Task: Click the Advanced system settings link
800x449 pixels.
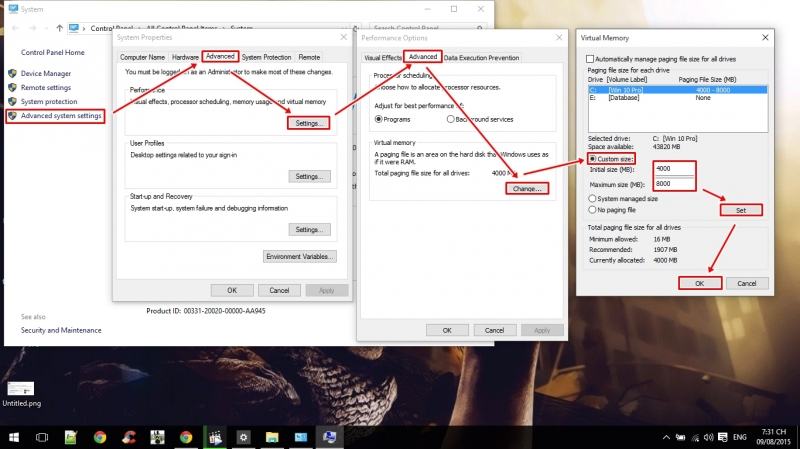Action: pos(61,116)
